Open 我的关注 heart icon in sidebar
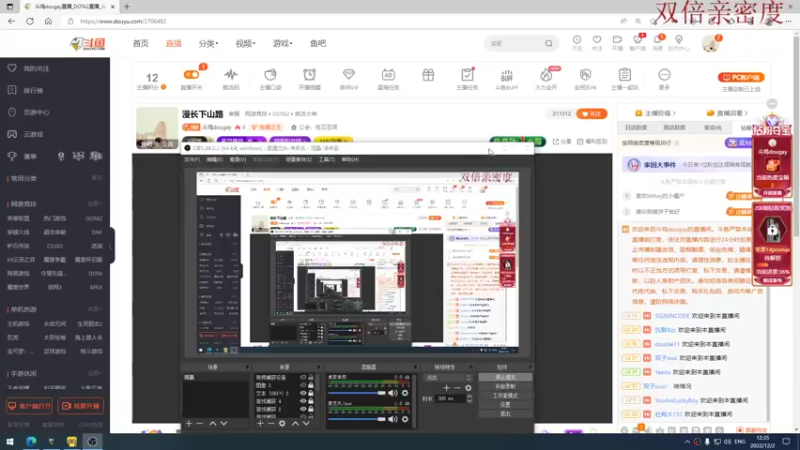 pyautogui.click(x=12, y=68)
